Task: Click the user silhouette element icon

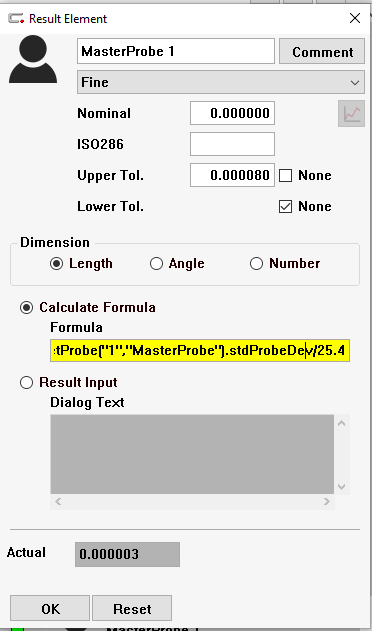Action: coord(33,59)
